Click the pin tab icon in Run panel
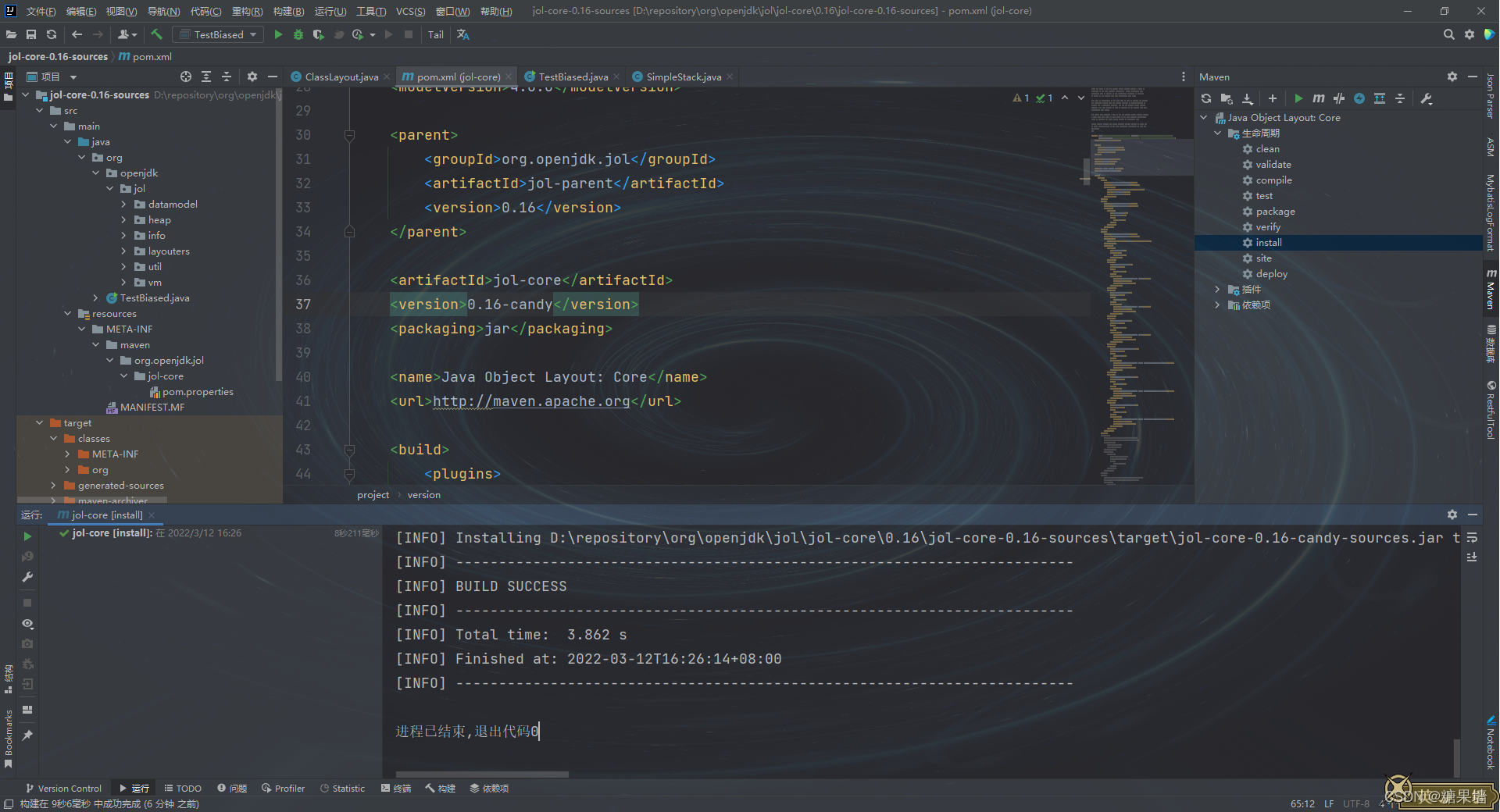Screen dimensions: 1500x812 [27, 735]
